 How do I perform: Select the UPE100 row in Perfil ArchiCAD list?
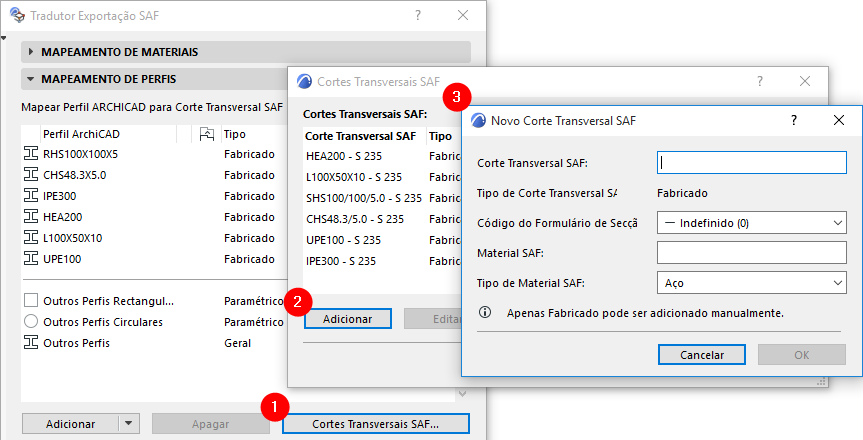[154, 258]
